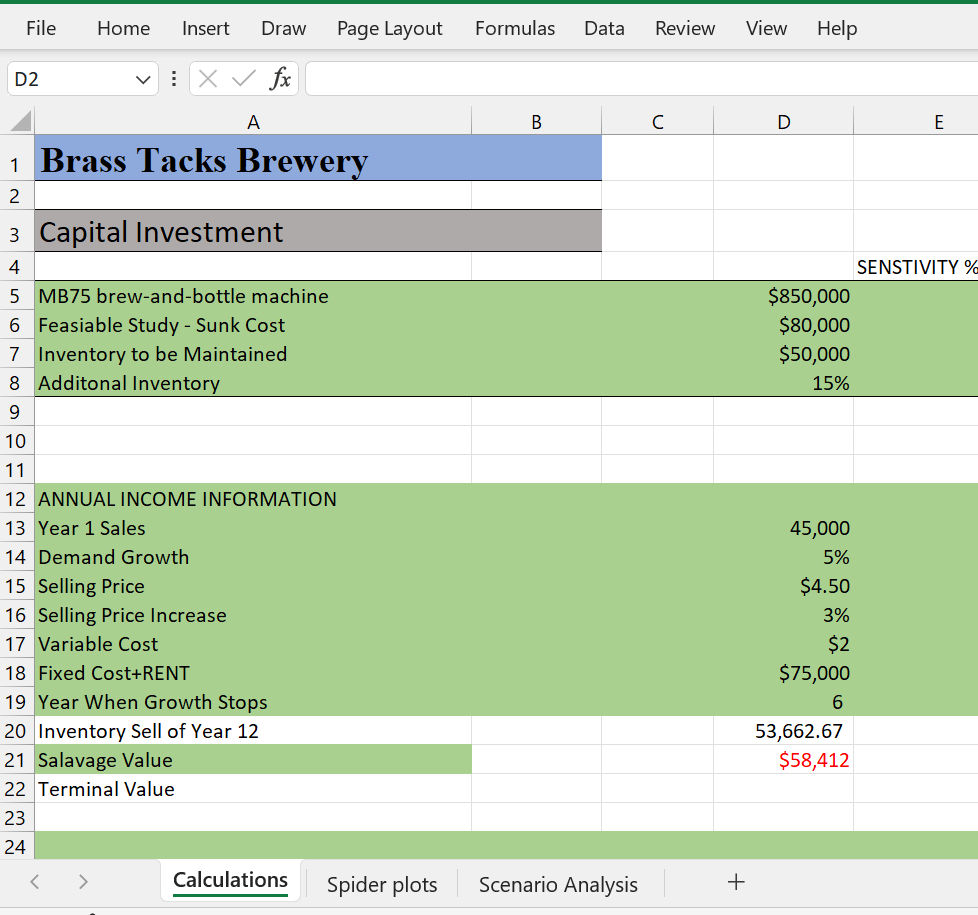Select Inventory to be Maintained cell
978x915 pixels.
click(253, 354)
